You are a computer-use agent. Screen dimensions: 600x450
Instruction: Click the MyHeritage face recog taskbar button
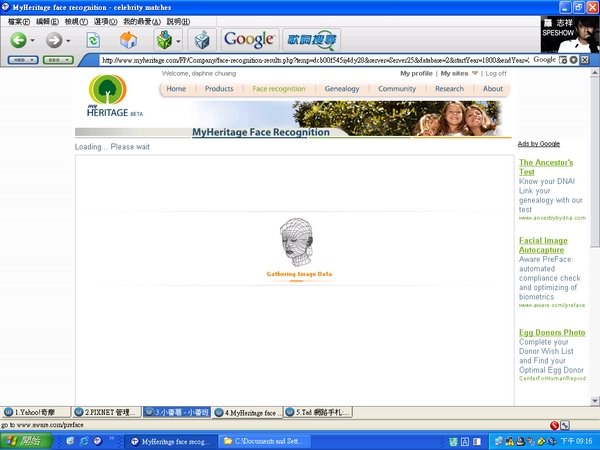tap(171, 441)
